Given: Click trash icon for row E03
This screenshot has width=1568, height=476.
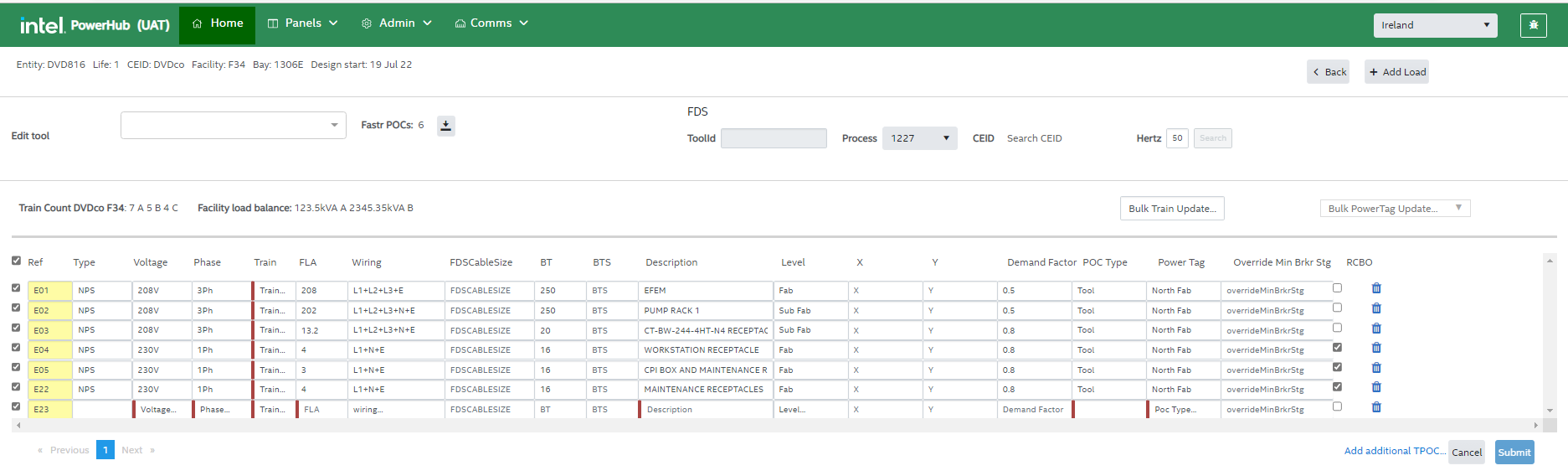Looking at the screenshot, I should (1376, 329).
